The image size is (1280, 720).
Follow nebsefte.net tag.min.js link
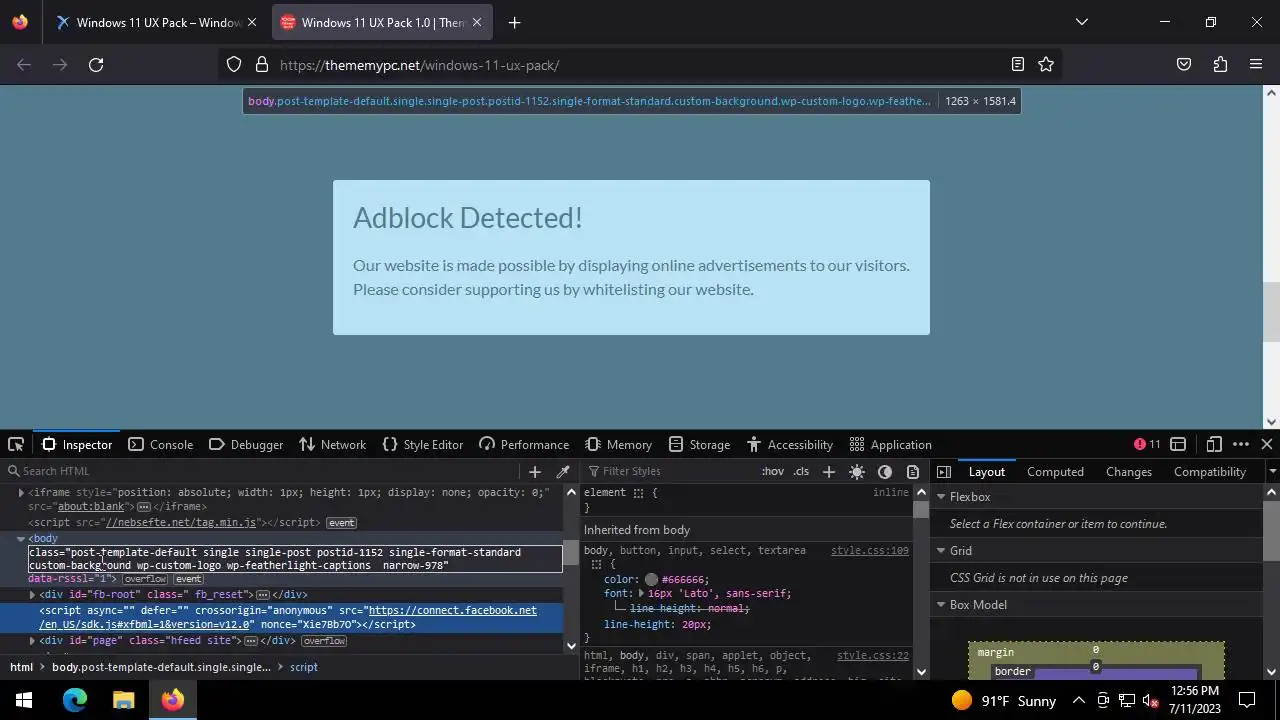181,523
